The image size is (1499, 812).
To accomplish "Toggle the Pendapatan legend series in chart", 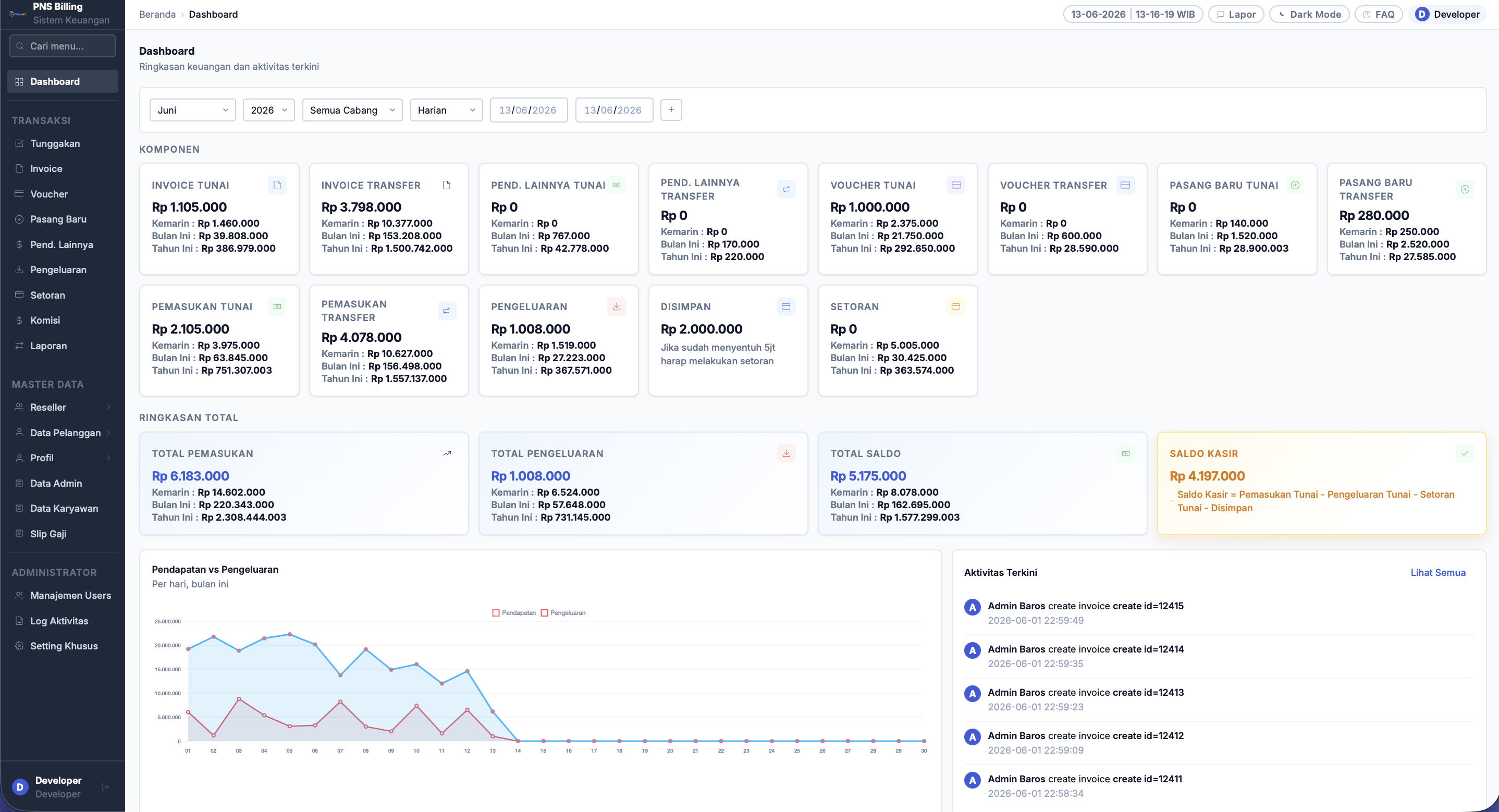I will tap(514, 613).
